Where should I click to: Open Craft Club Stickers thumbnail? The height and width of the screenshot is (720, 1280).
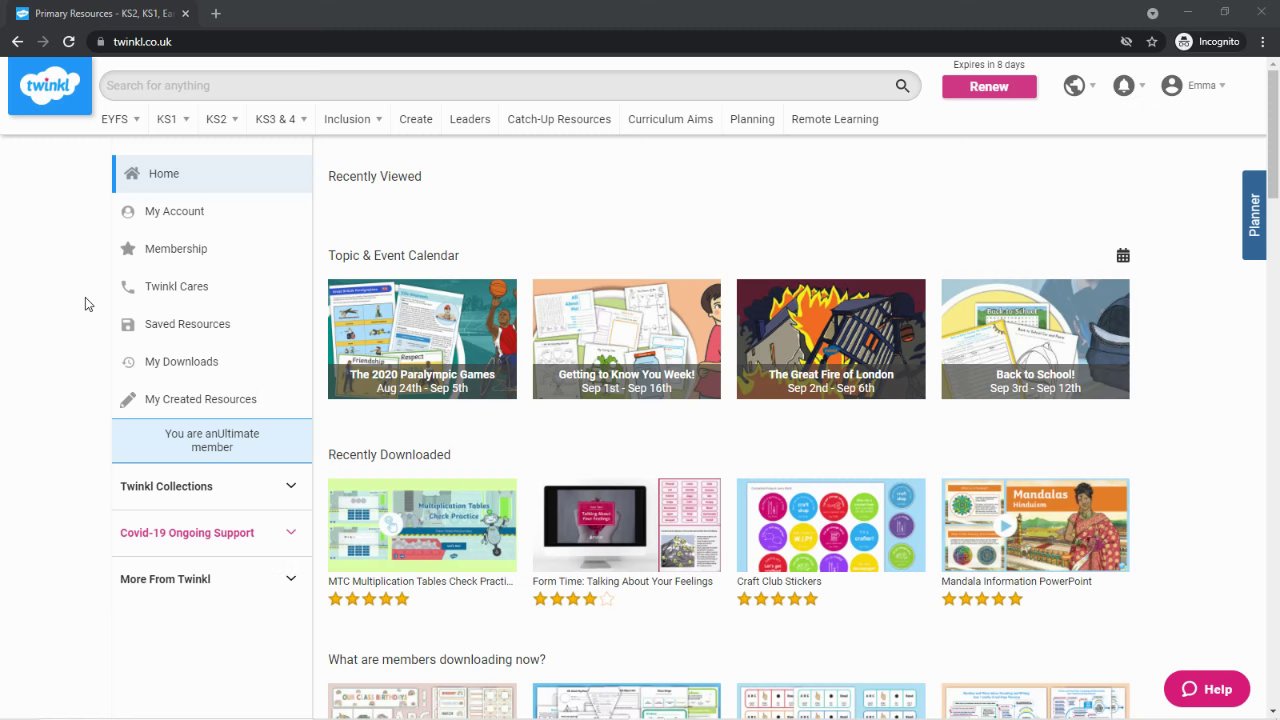pos(831,525)
